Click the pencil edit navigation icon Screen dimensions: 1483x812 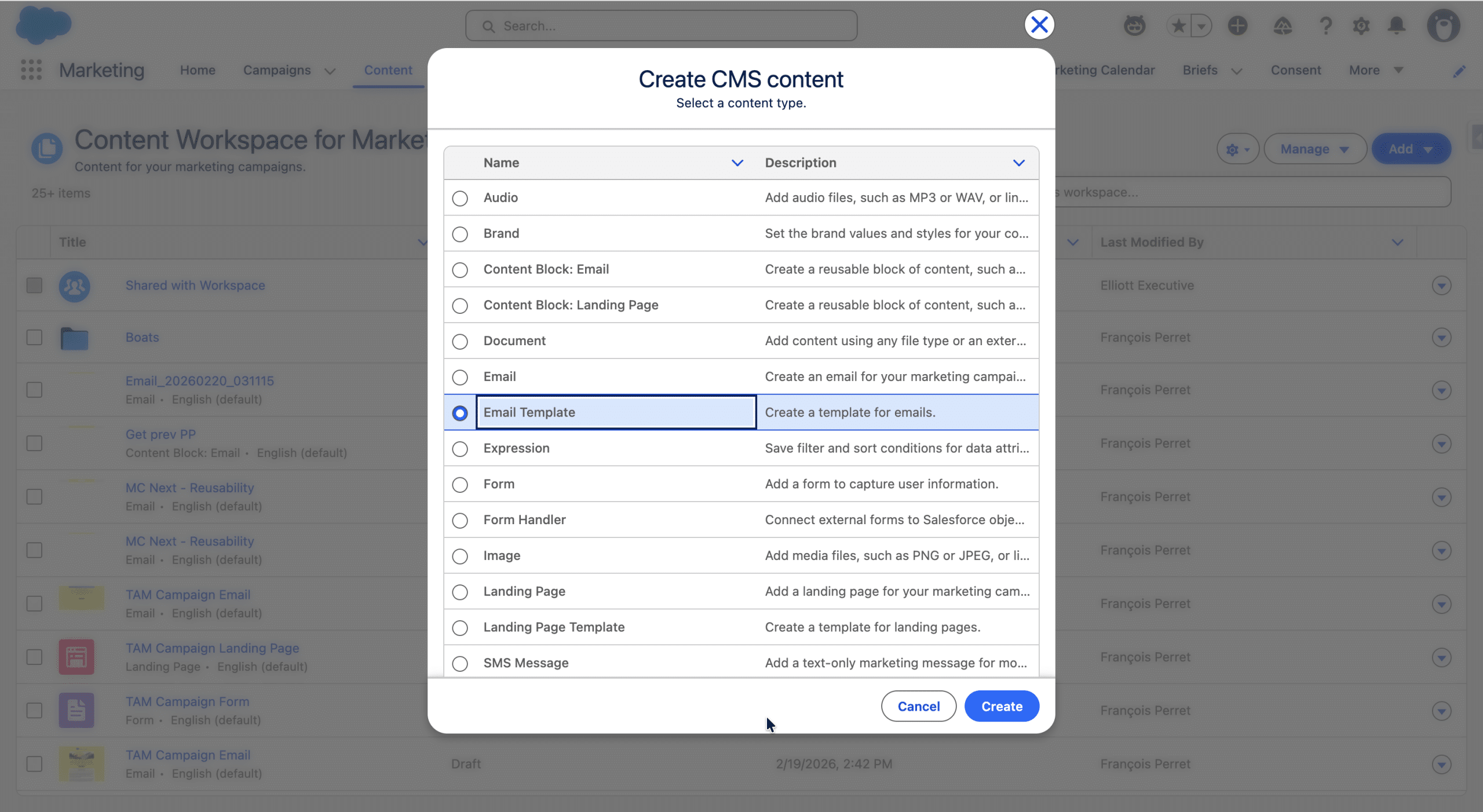(x=1459, y=71)
